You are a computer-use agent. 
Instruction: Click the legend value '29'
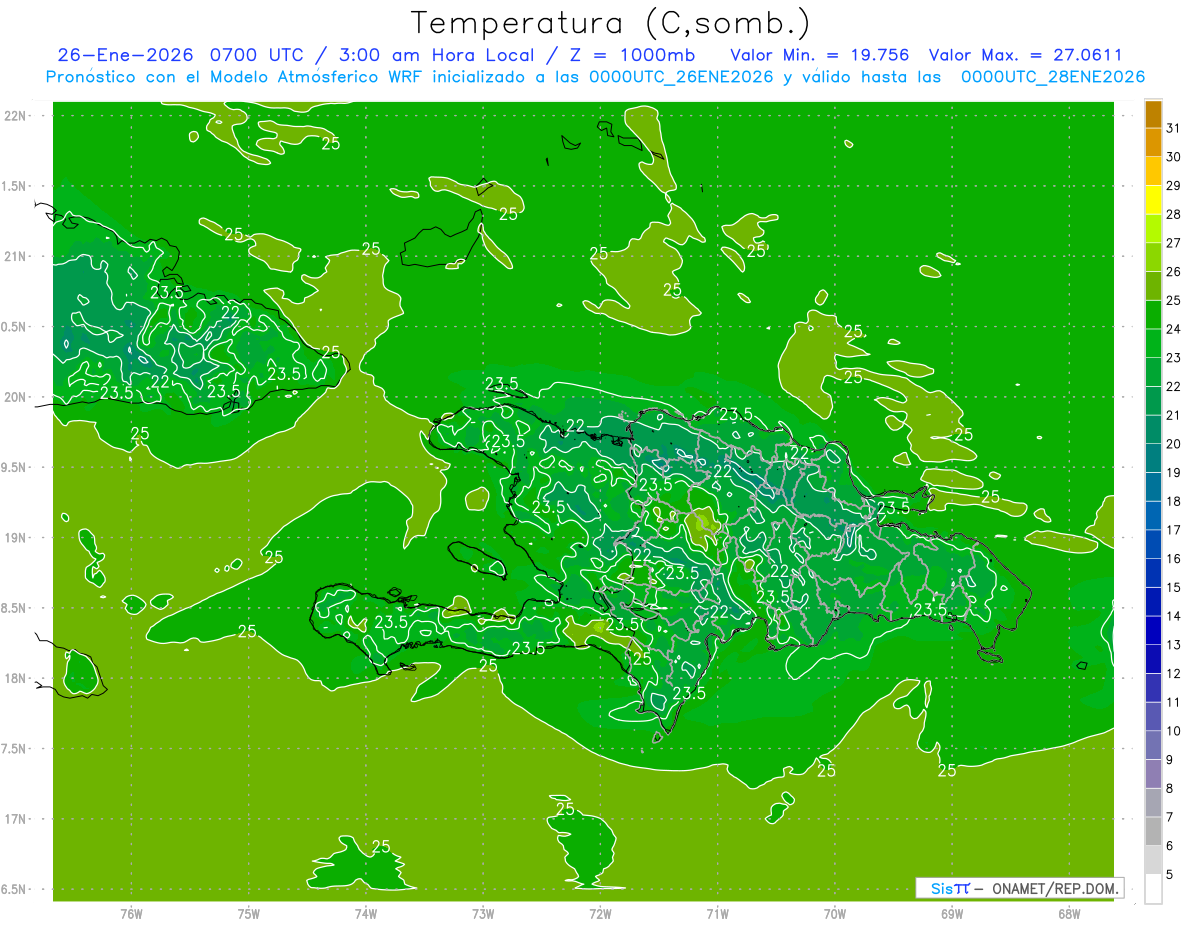pyautogui.click(x=1174, y=186)
